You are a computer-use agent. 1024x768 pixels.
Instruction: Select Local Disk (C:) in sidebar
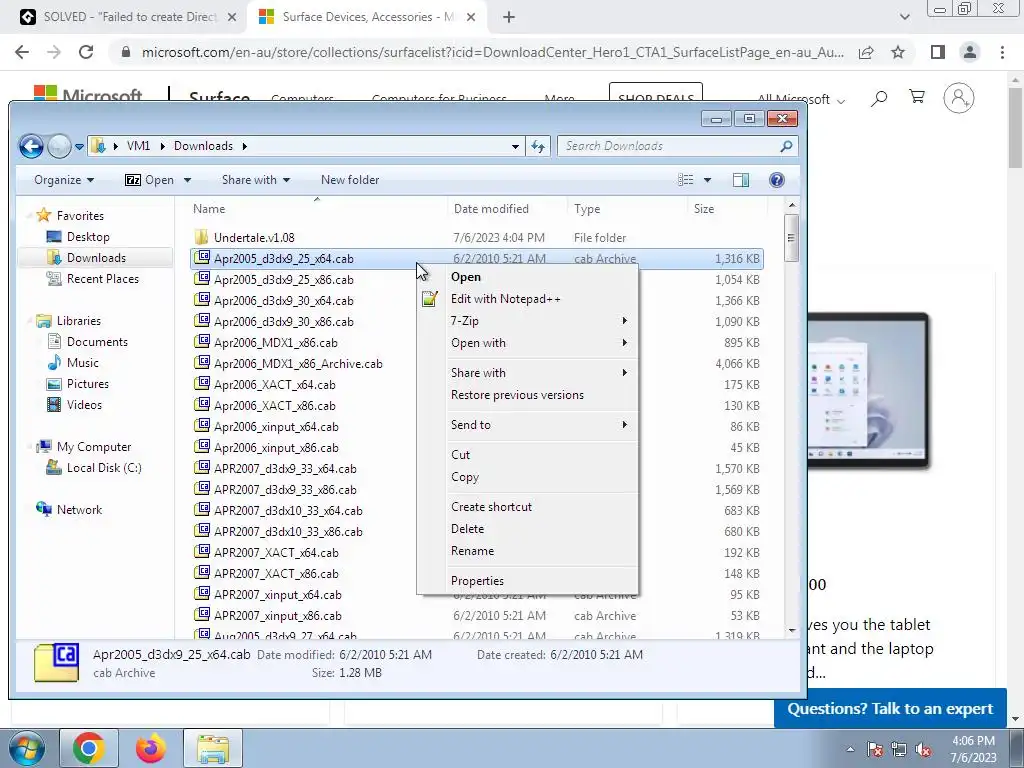coord(104,468)
